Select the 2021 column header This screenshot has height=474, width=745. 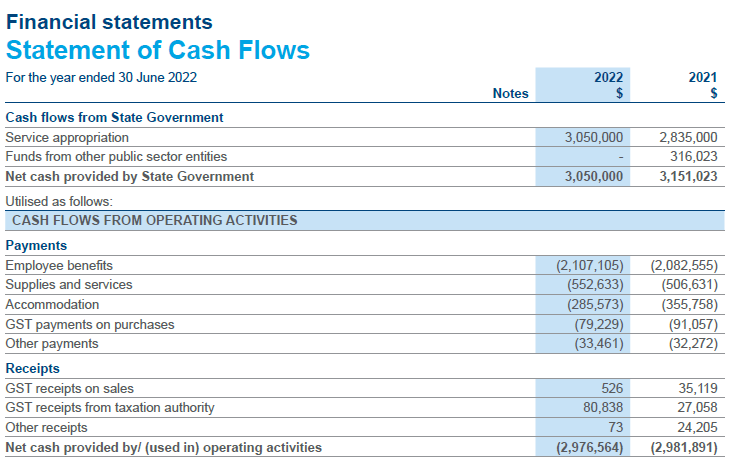tap(702, 77)
